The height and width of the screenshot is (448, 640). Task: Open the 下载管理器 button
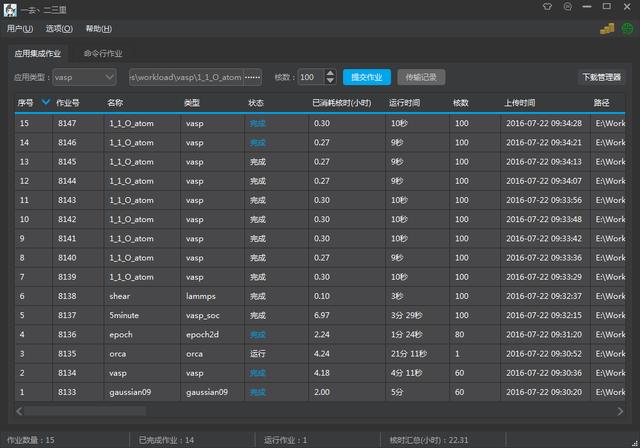[x=602, y=77]
